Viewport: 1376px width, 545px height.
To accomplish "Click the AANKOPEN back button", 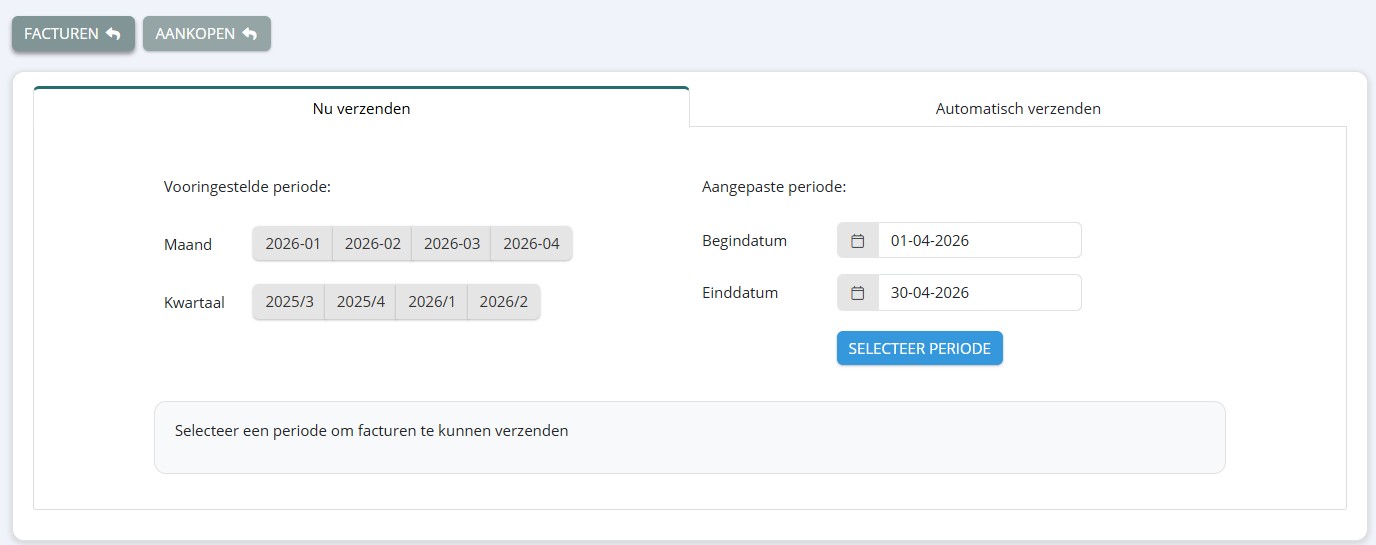I will click(207, 34).
